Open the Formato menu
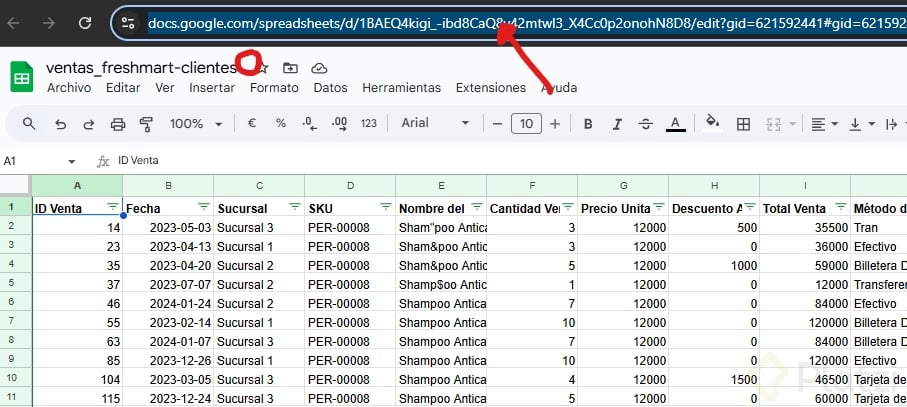This screenshot has height=407, width=907. [x=274, y=88]
